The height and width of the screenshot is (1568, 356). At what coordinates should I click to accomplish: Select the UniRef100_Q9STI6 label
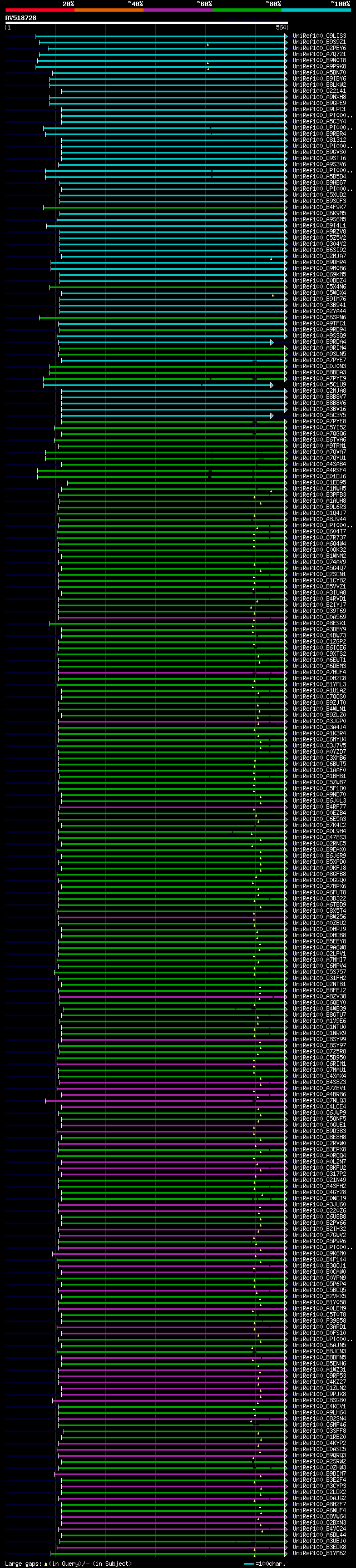(x=319, y=159)
